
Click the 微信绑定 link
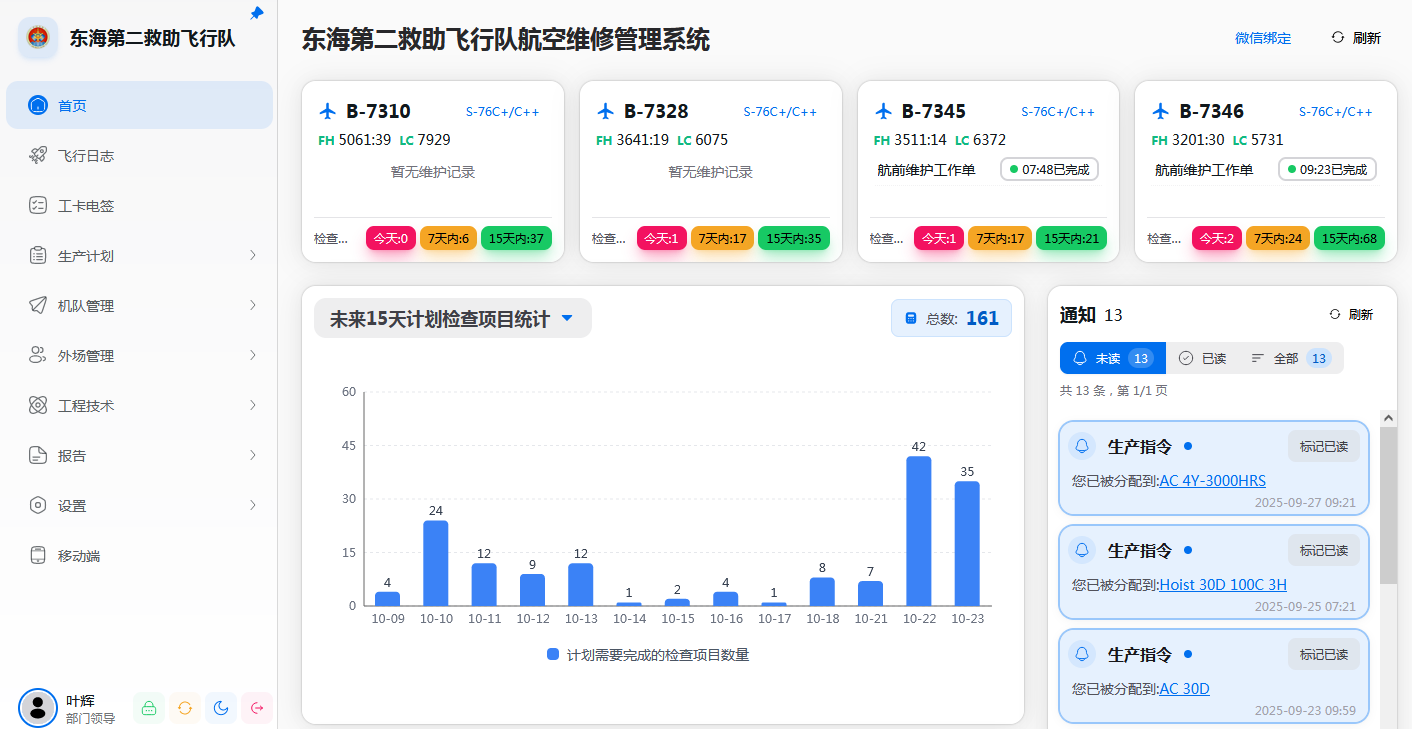pos(1262,38)
